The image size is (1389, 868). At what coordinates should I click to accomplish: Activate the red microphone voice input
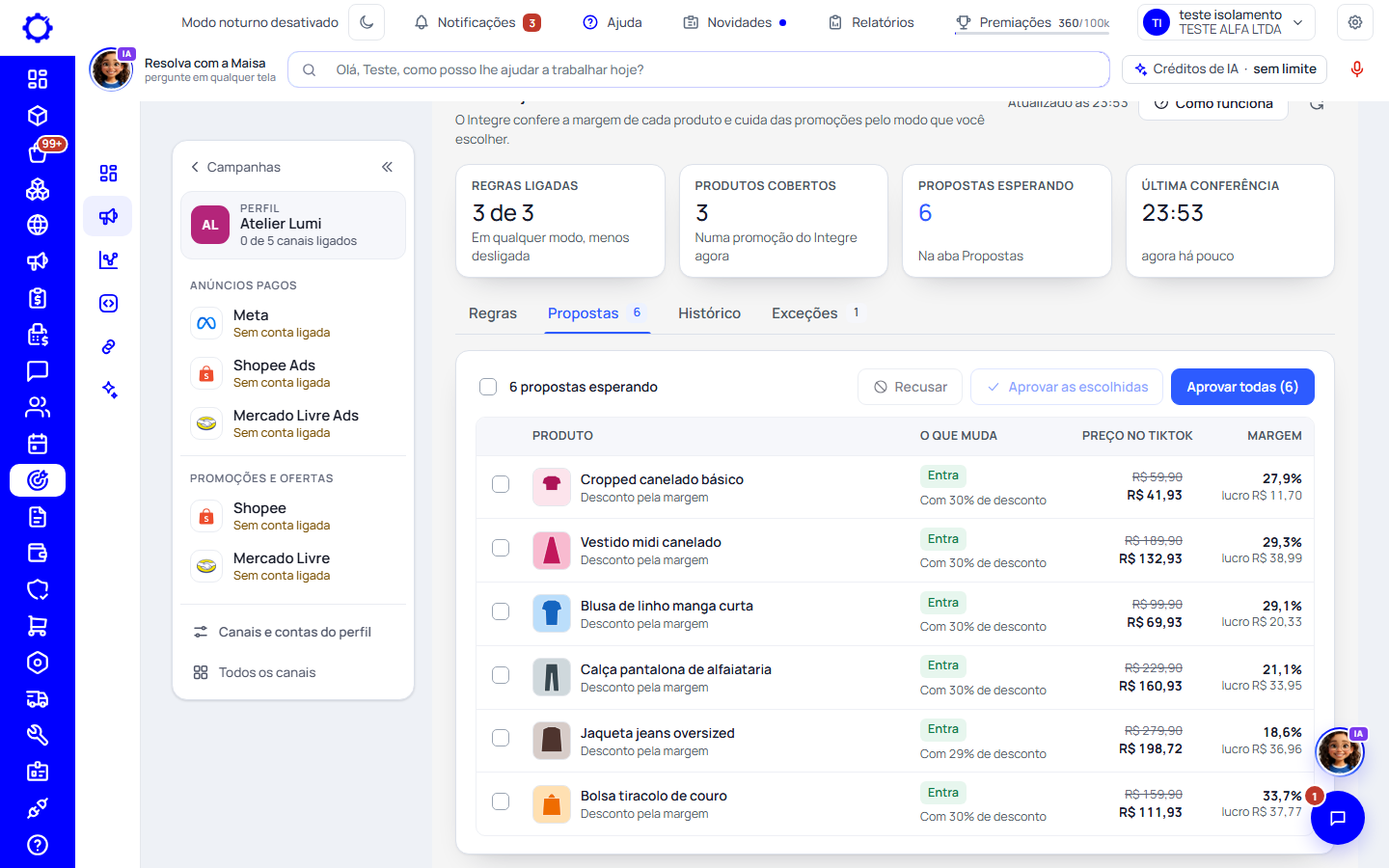[1357, 69]
